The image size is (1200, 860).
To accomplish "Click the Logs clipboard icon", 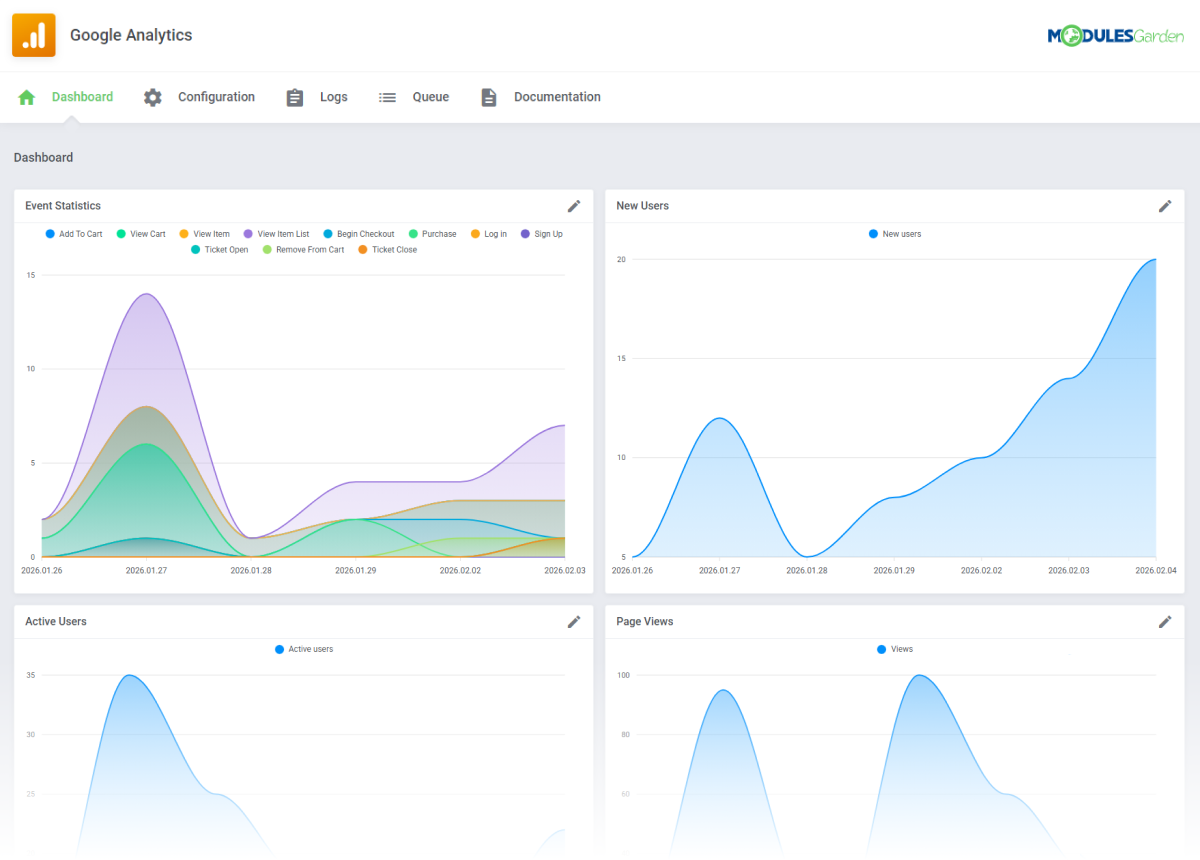I will click(x=295, y=97).
